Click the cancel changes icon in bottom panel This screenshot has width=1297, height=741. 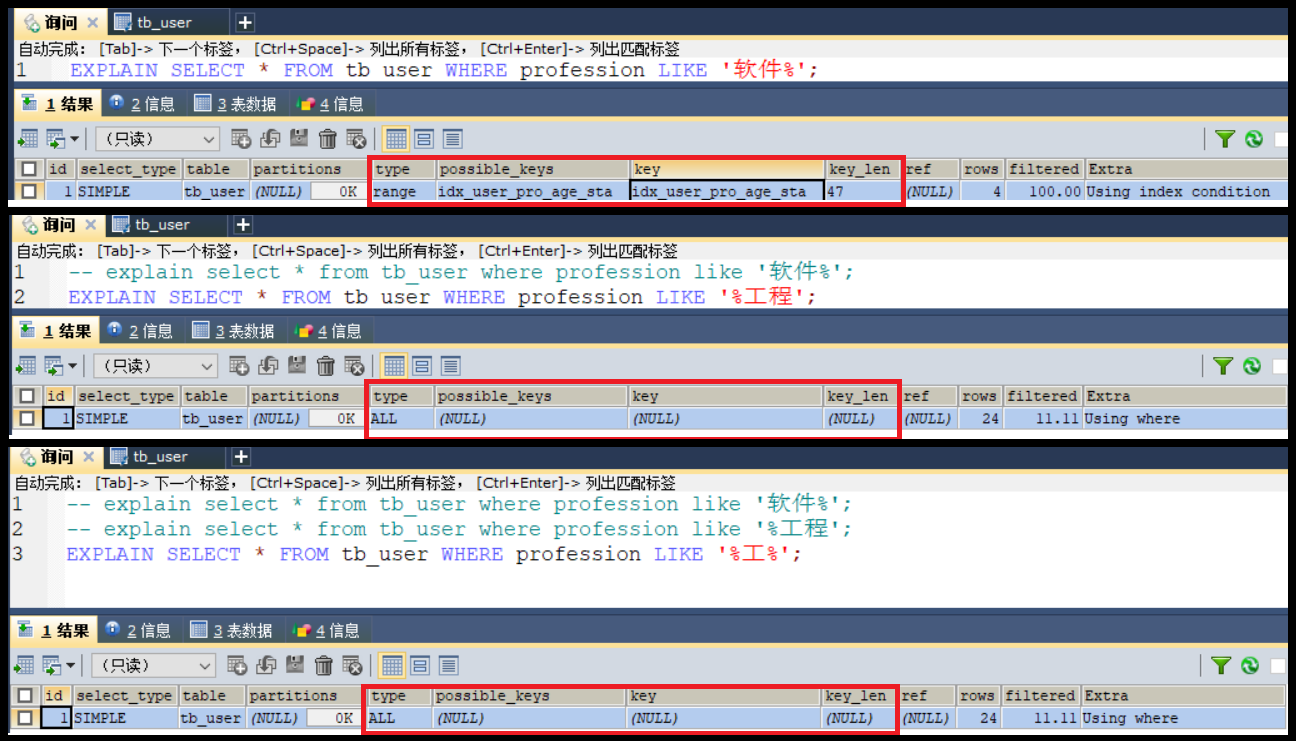coord(352,665)
